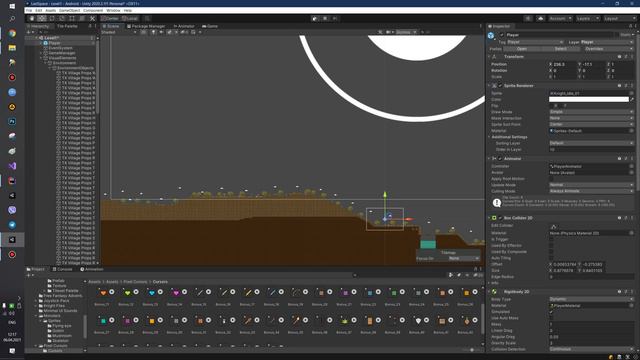
Task: Click the Controller object picker circle
Action: click(631, 167)
